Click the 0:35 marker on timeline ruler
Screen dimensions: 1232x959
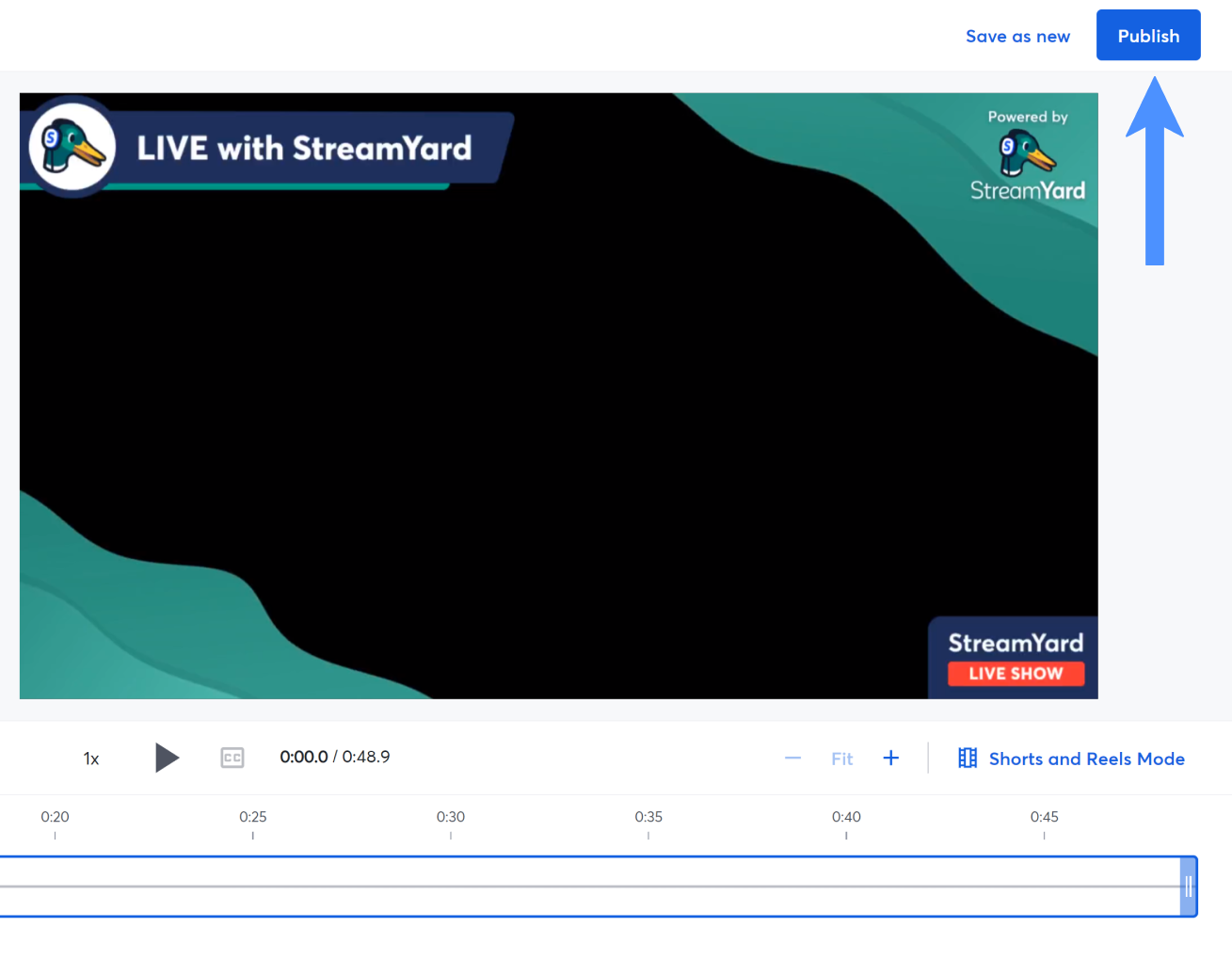(648, 817)
